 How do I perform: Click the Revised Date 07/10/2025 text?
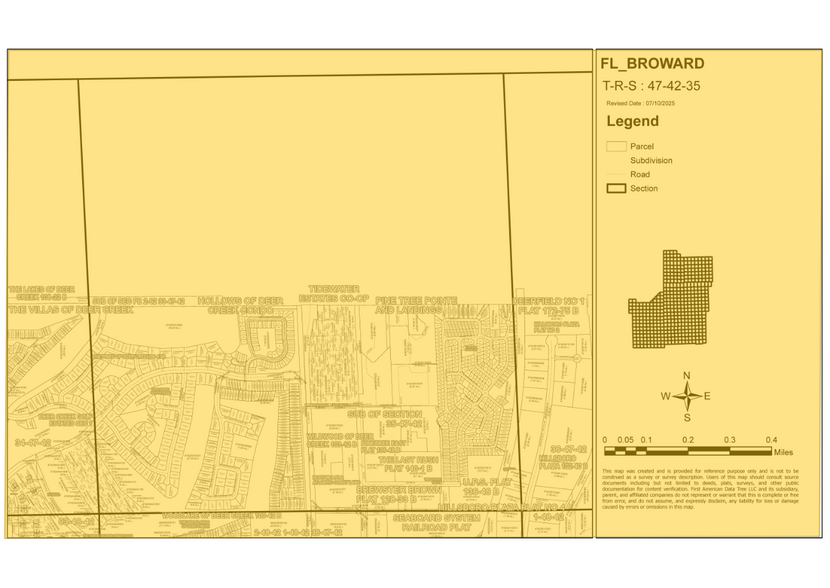[641, 103]
